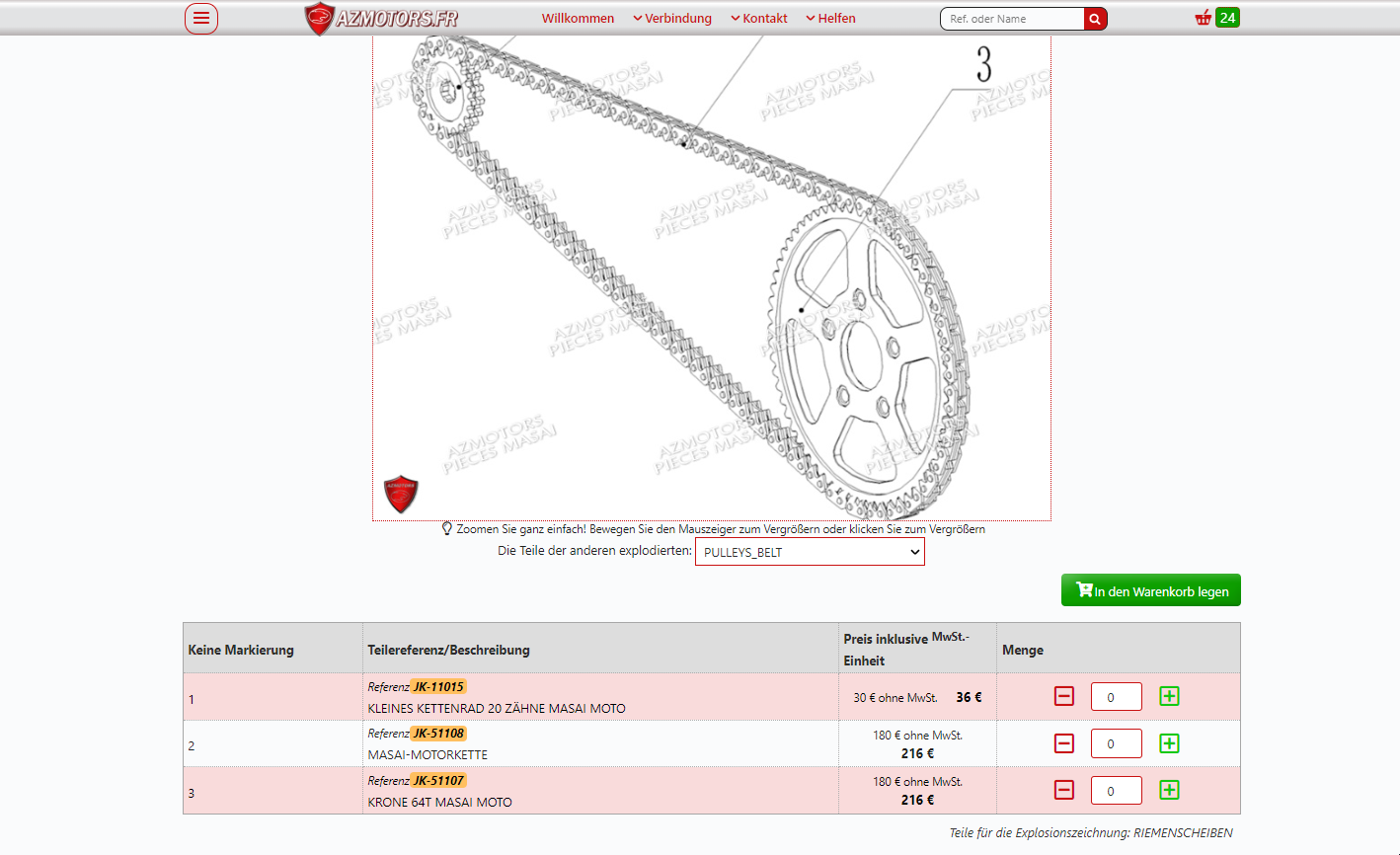Focus the Ref. oder Name search field
Screen dimensions: 1400x855
pyautogui.click(x=1011, y=19)
